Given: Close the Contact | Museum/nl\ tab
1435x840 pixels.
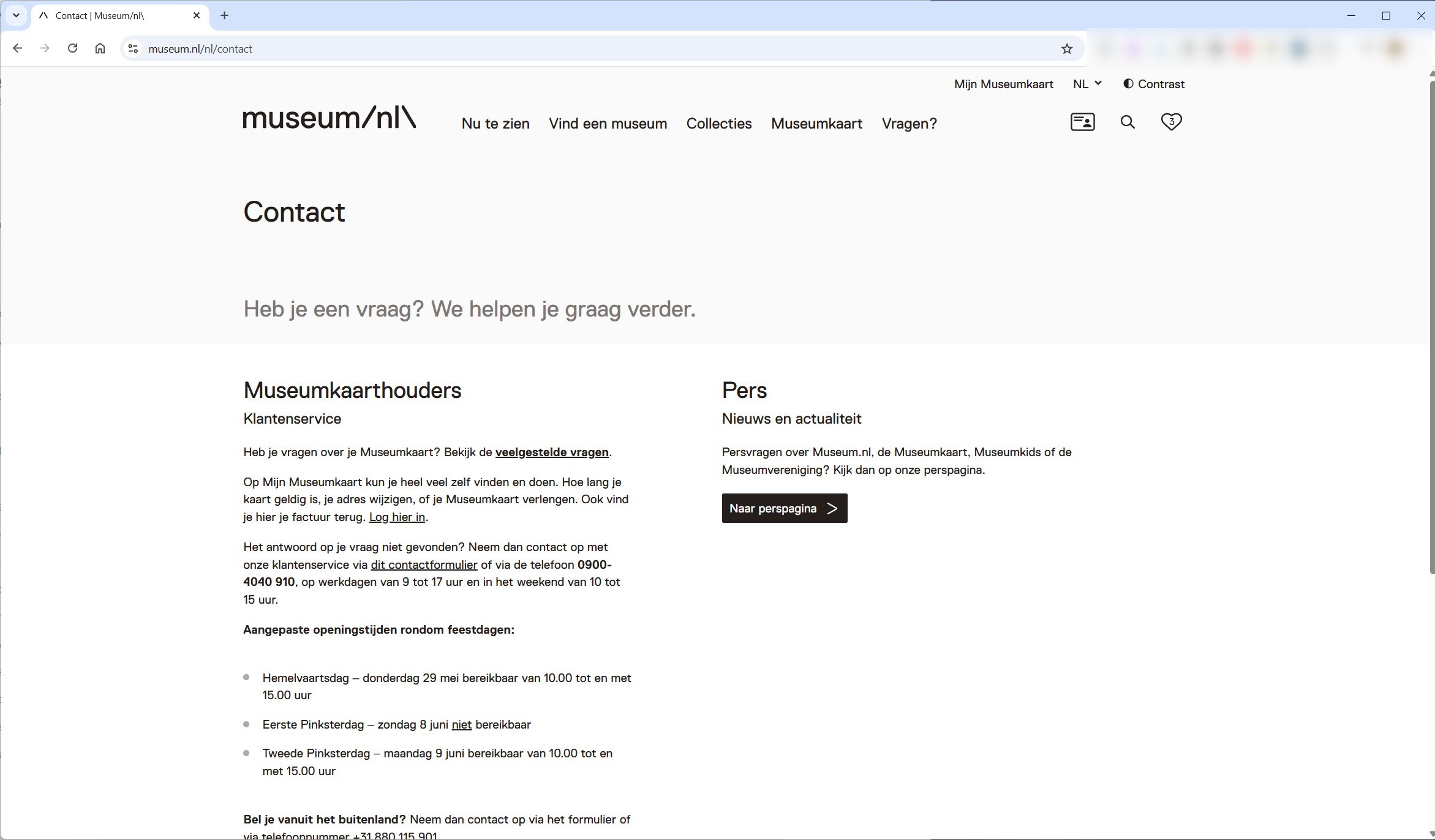Looking at the screenshot, I should tap(197, 15).
